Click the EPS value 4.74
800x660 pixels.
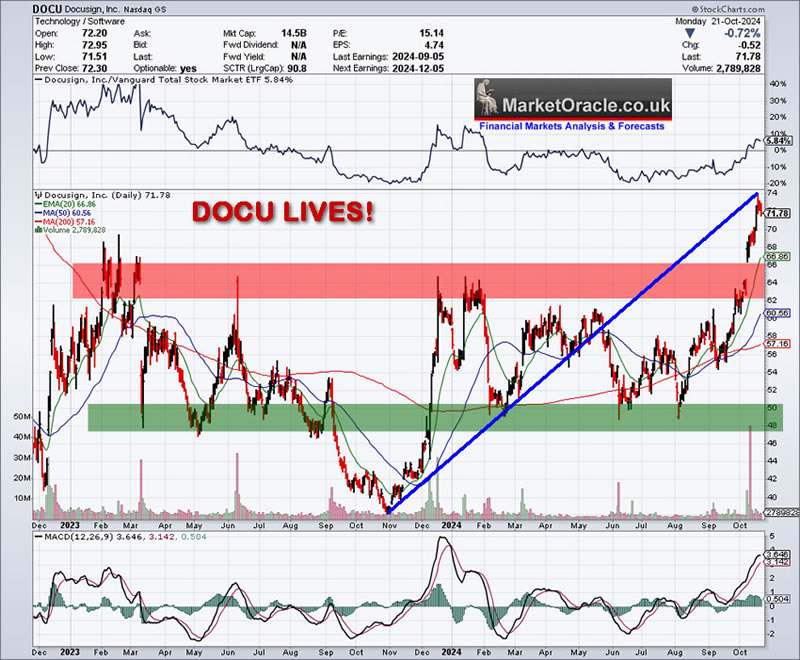tap(434, 45)
